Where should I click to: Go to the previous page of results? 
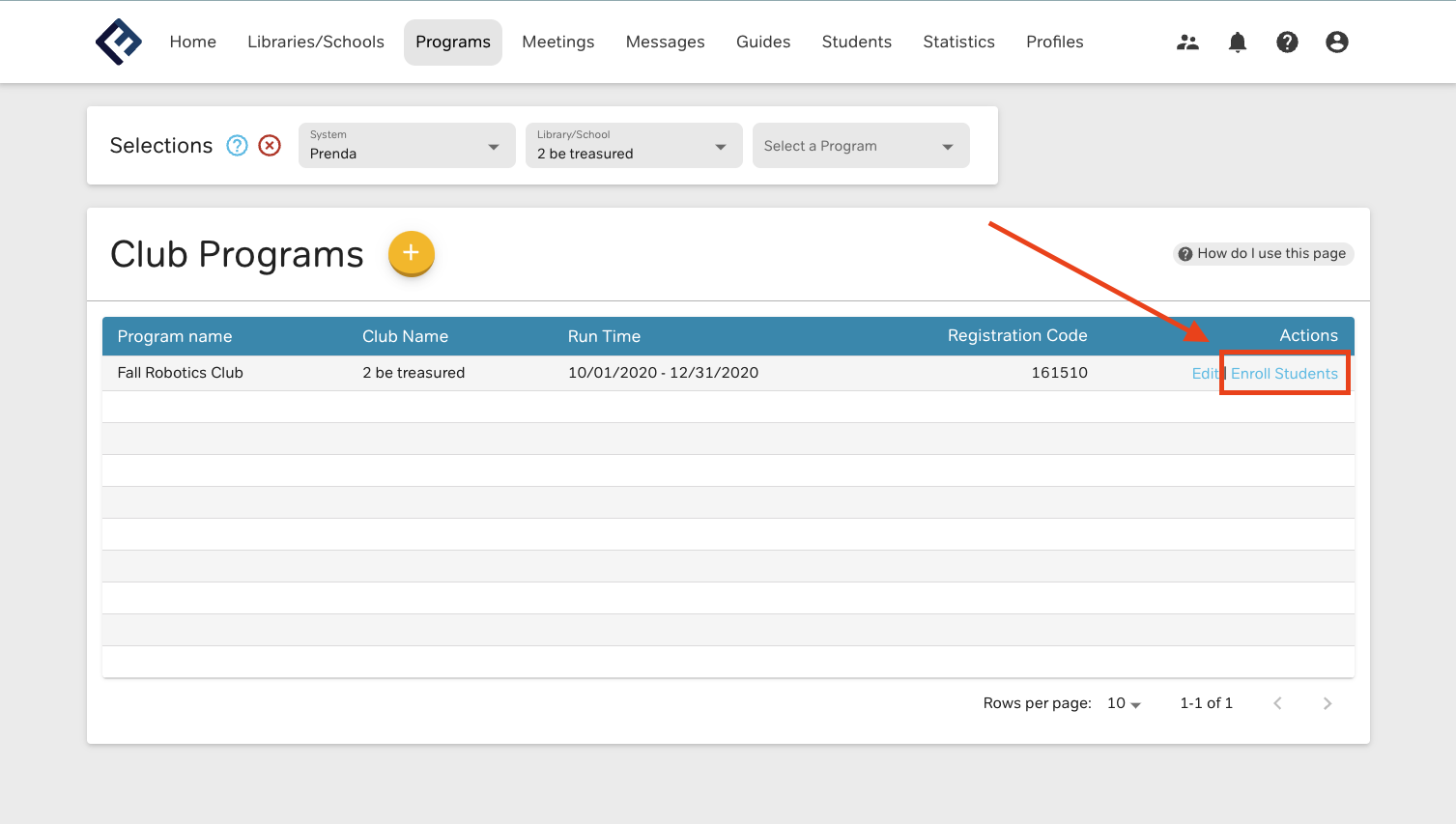pos(1277,703)
